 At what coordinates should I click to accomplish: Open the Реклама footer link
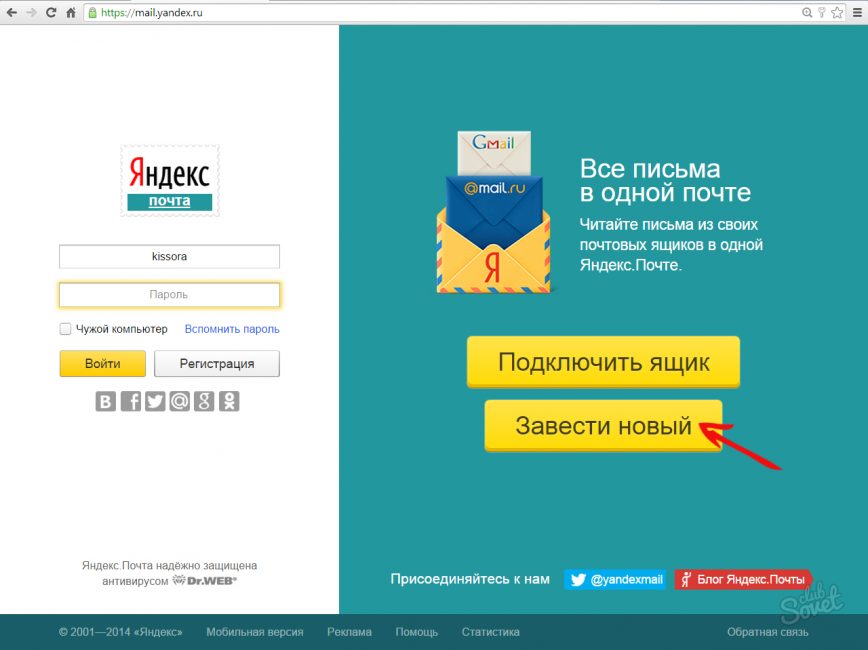click(349, 632)
